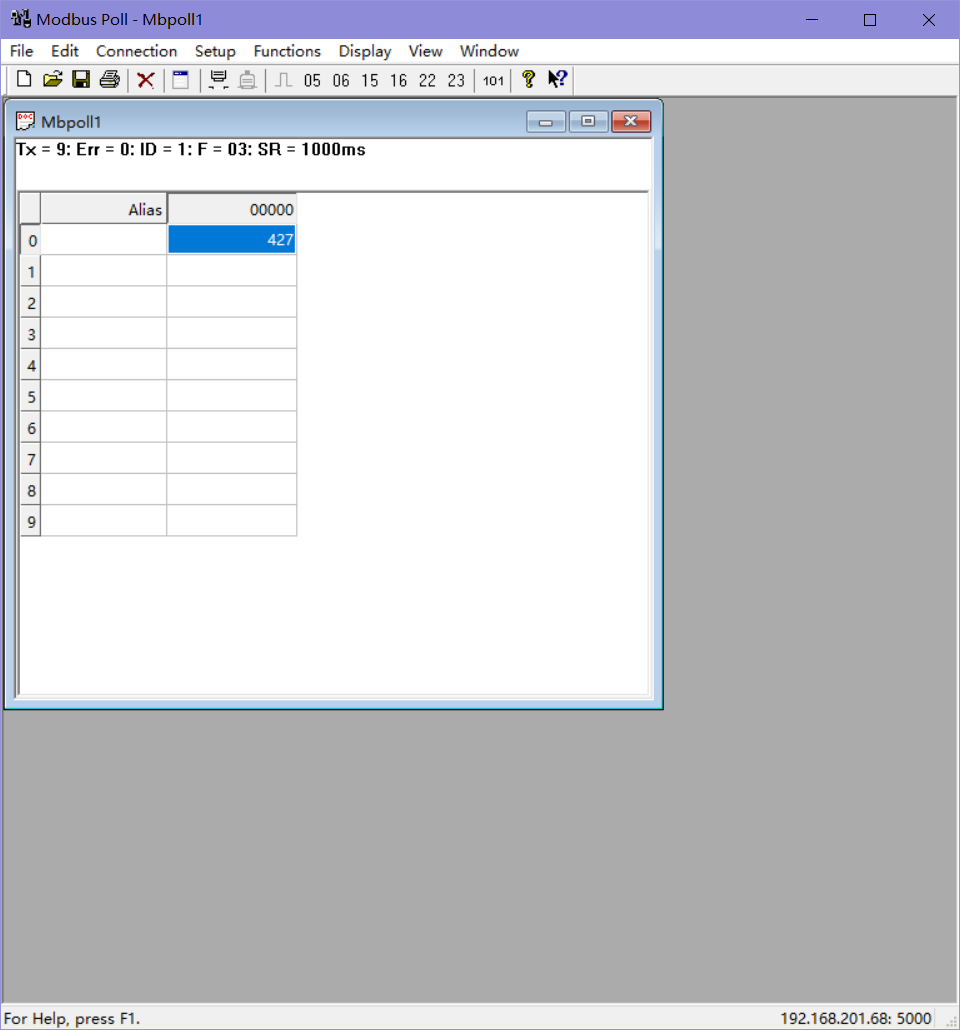The image size is (960, 1030).
Task: Click the Alias column header
Action: [x=103, y=210]
